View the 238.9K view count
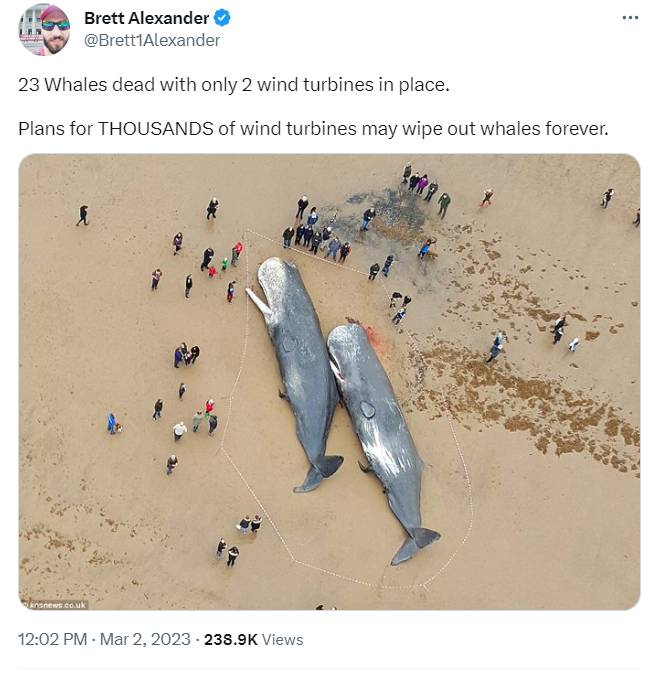Image resolution: width=650 pixels, height=683 pixels. (x=231, y=639)
